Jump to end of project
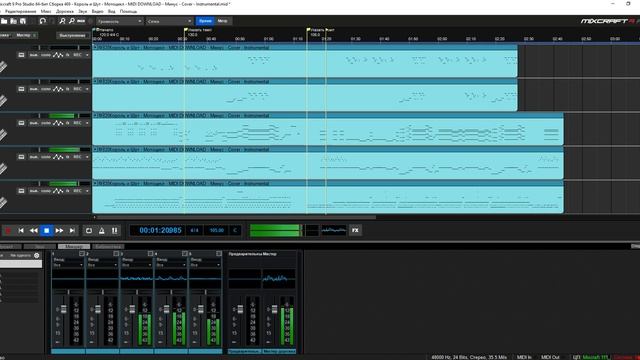This screenshot has width=640, height=360. (72, 231)
